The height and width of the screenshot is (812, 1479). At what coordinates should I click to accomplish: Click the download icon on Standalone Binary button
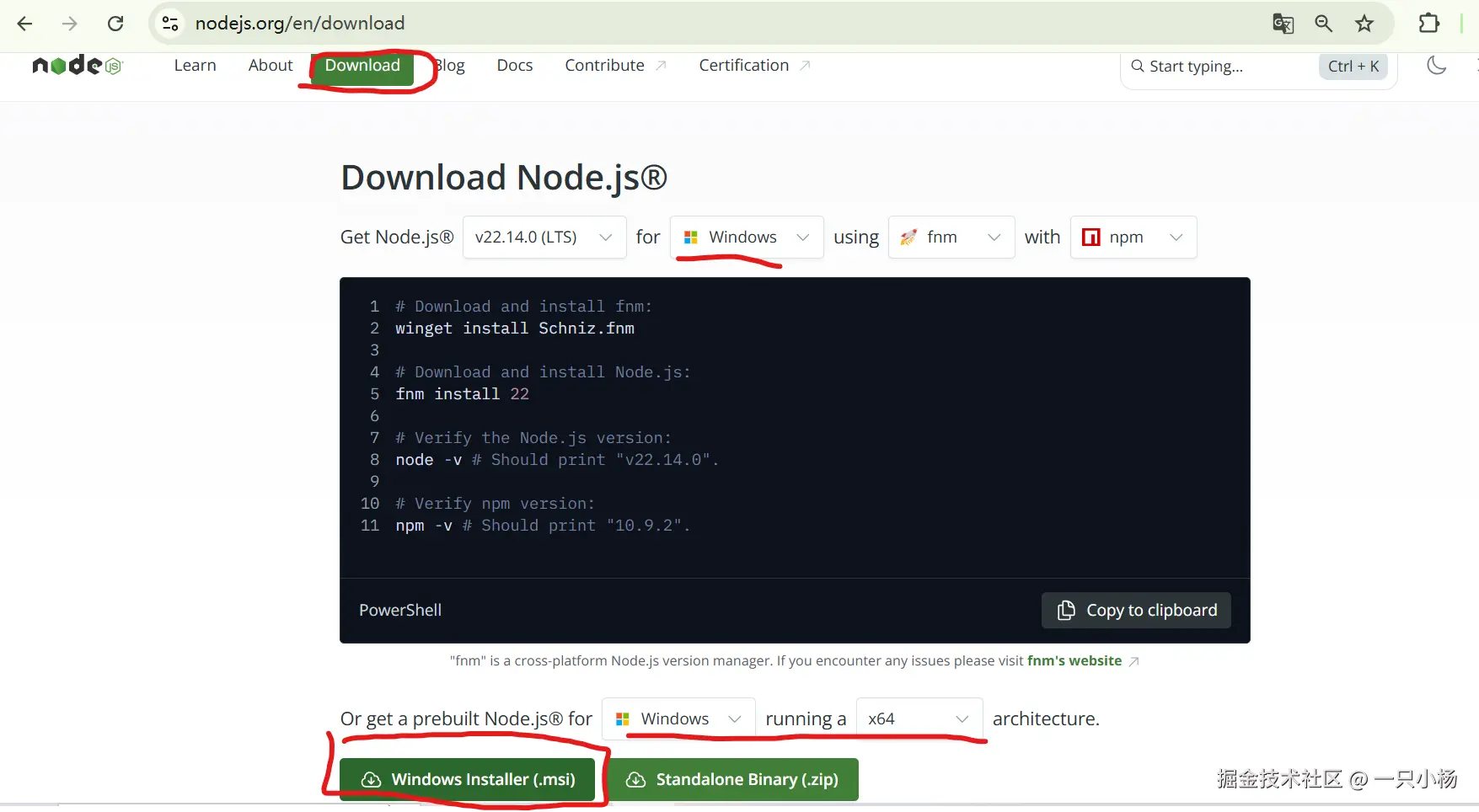(636, 780)
